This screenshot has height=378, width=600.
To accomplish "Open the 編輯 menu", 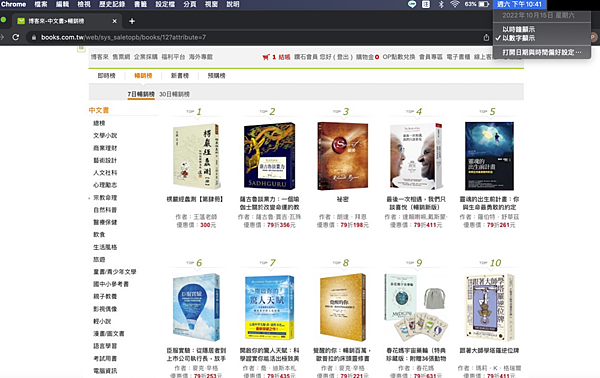I will point(62,4).
